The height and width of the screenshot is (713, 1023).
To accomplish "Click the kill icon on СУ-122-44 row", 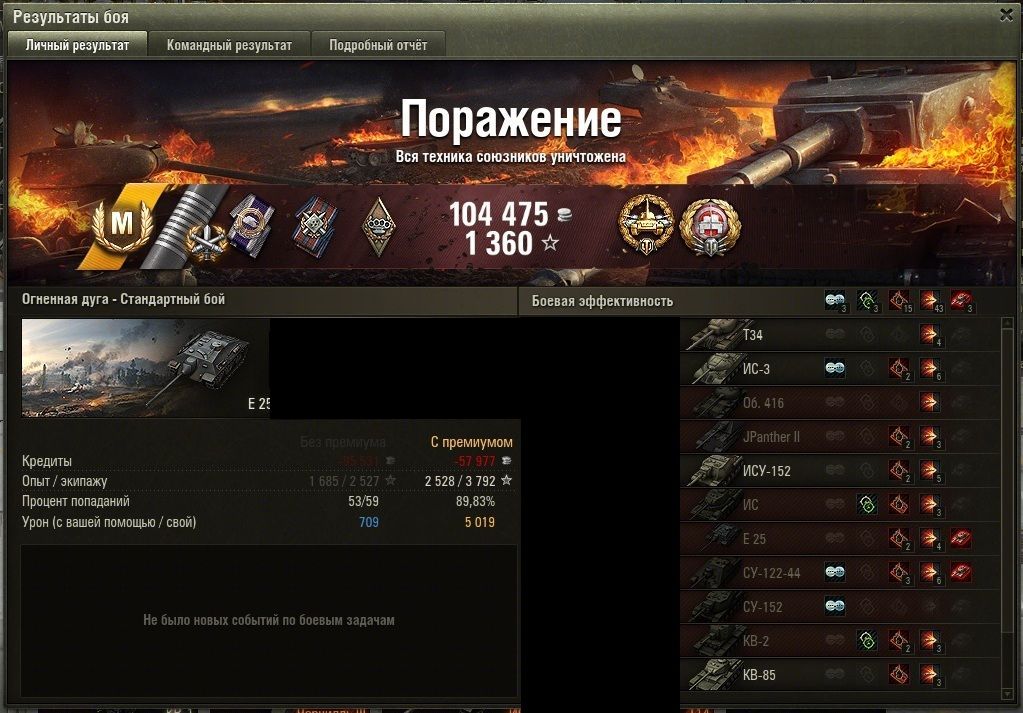I will click(961, 573).
